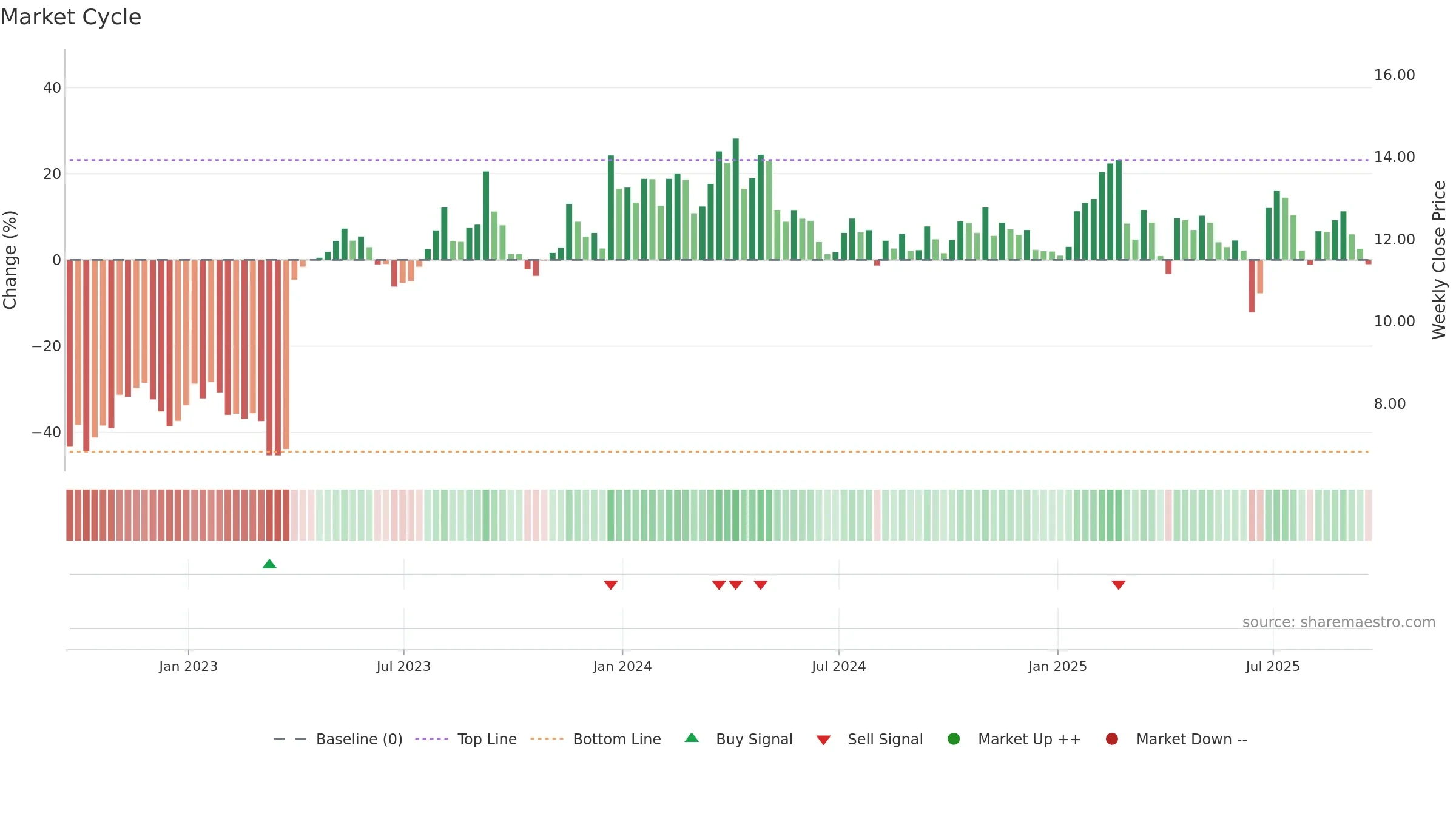
Task: Click the Sell Signal marker near Jan 2024
Action: click(611, 585)
